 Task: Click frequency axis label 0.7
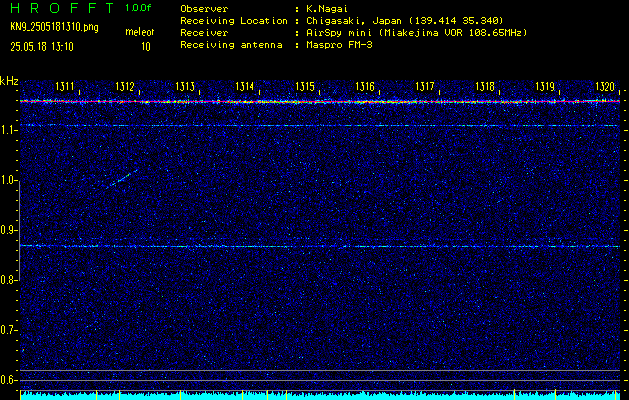pyautogui.click(x=8, y=330)
